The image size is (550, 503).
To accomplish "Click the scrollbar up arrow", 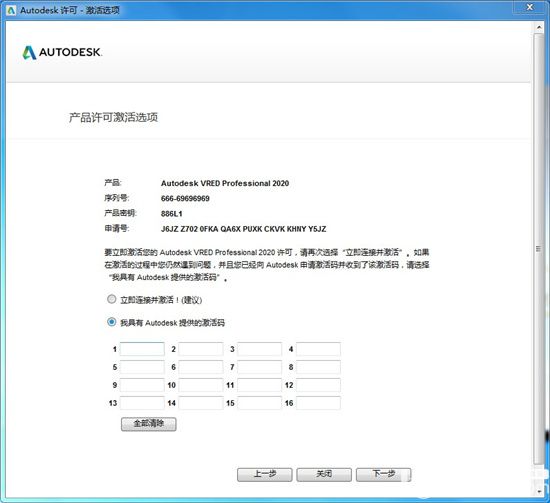I will coord(539,27).
